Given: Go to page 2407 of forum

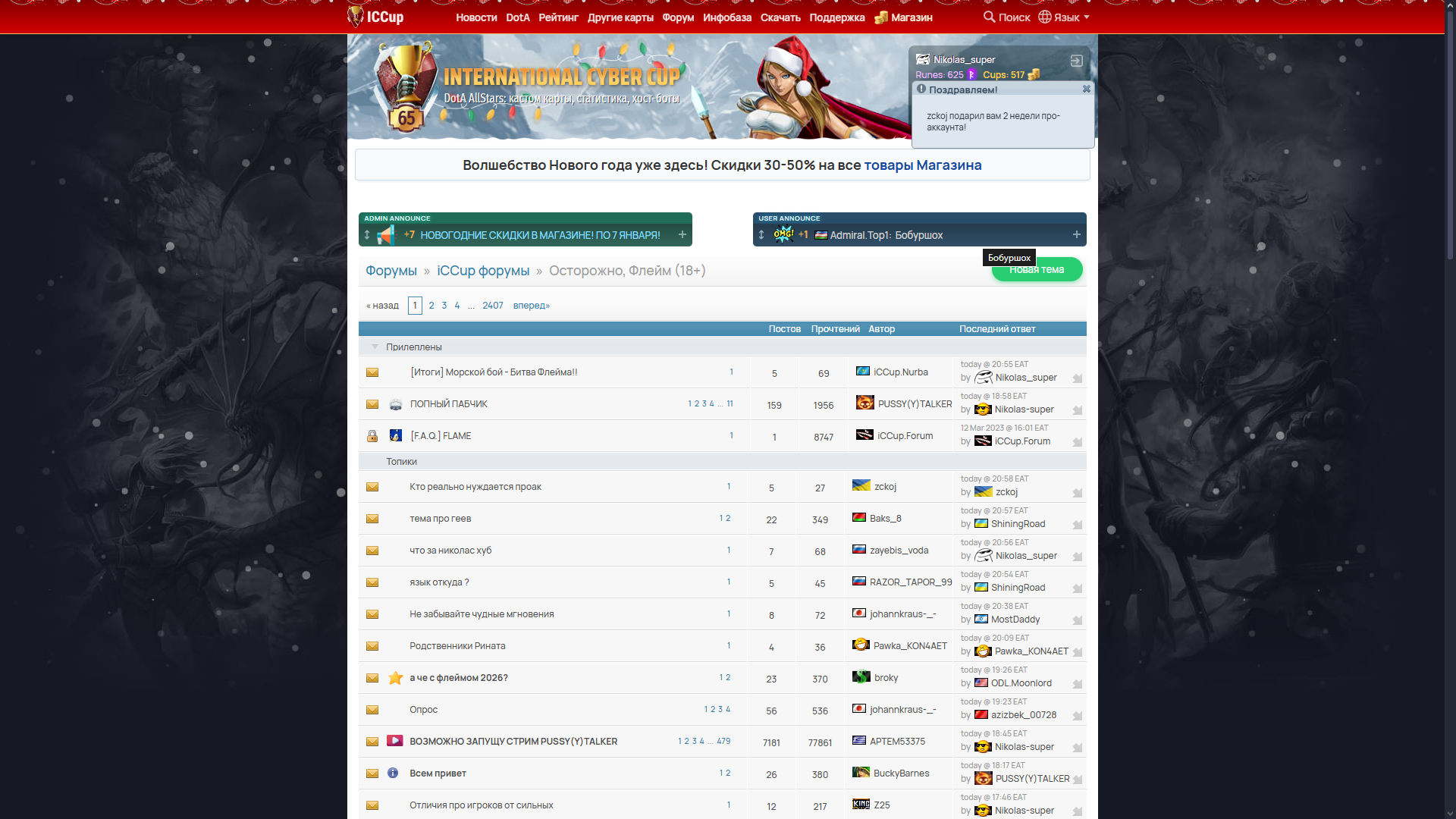Looking at the screenshot, I should point(492,306).
